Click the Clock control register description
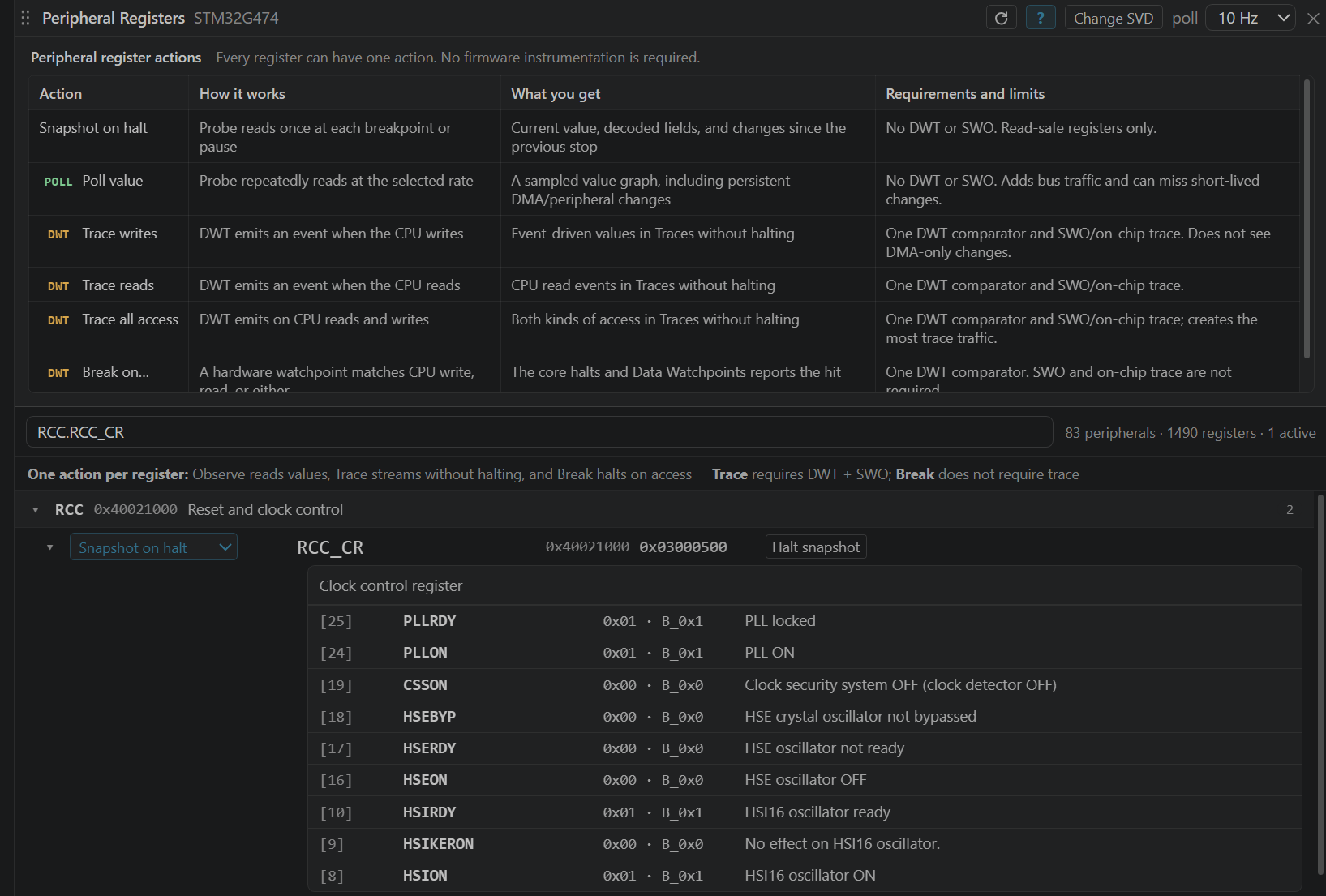The image size is (1326, 896). click(391, 586)
